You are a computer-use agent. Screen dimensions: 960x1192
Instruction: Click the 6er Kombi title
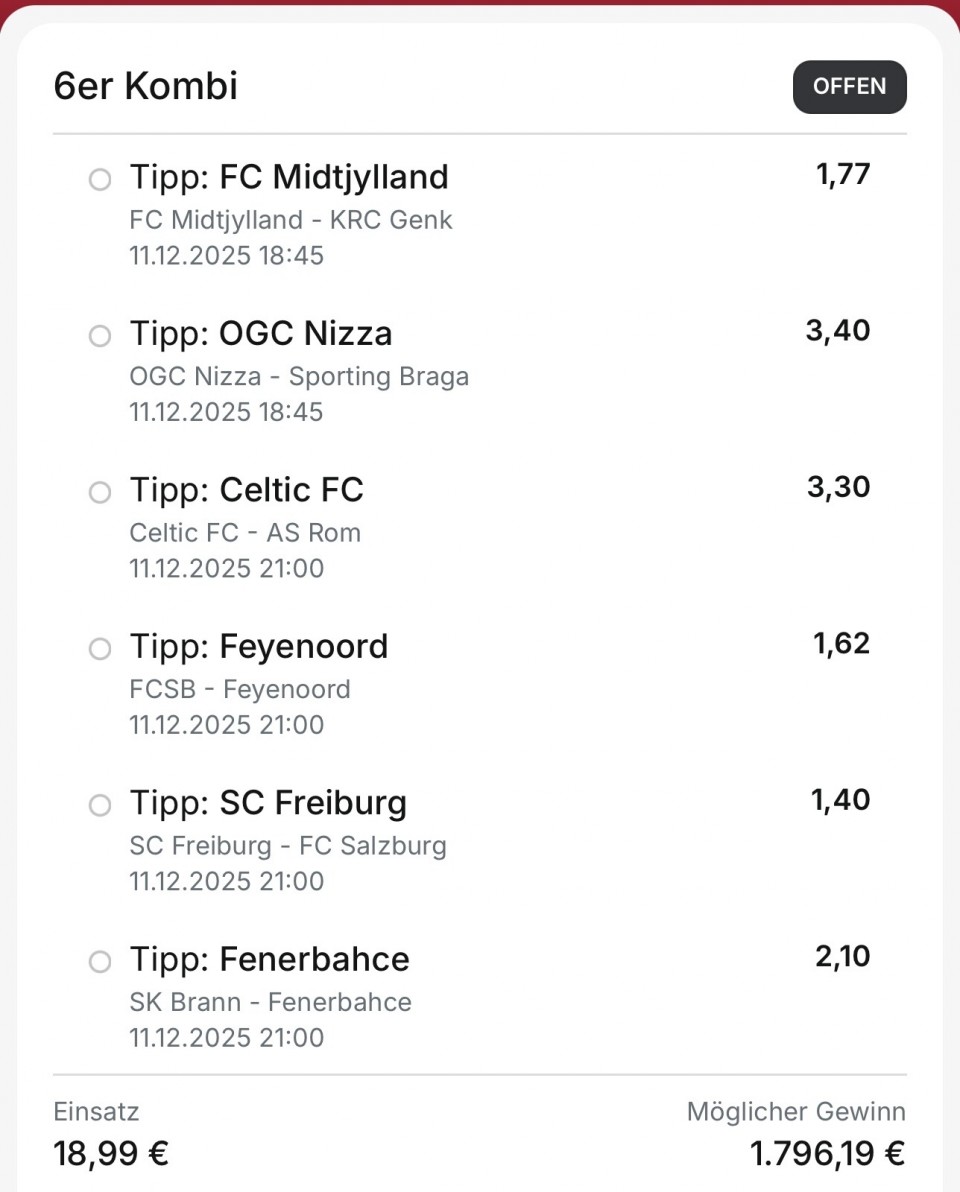coord(146,87)
